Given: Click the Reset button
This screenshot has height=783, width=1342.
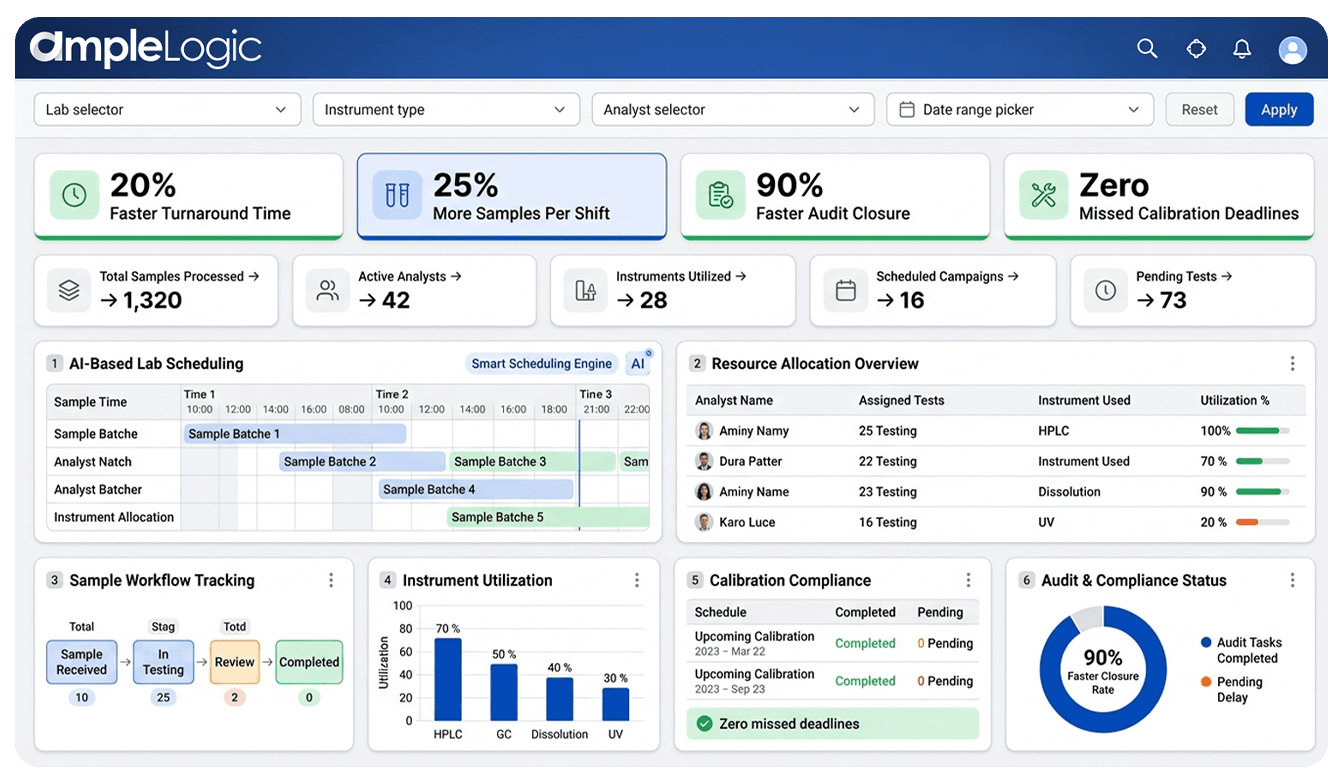Looking at the screenshot, I should (x=1200, y=110).
